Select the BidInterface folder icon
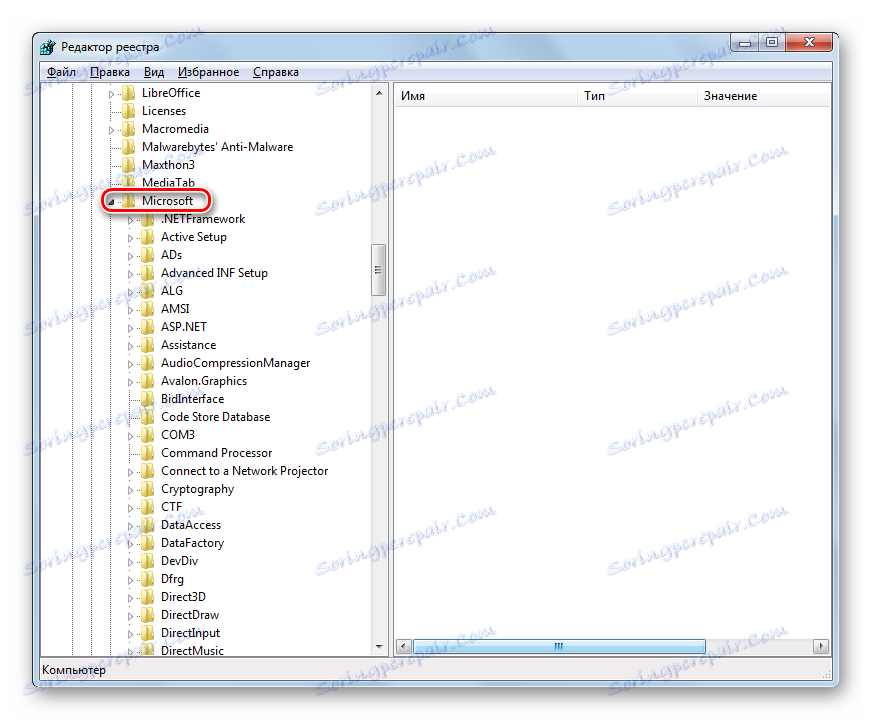Image resolution: width=872 pixels, height=720 pixels. click(147, 399)
